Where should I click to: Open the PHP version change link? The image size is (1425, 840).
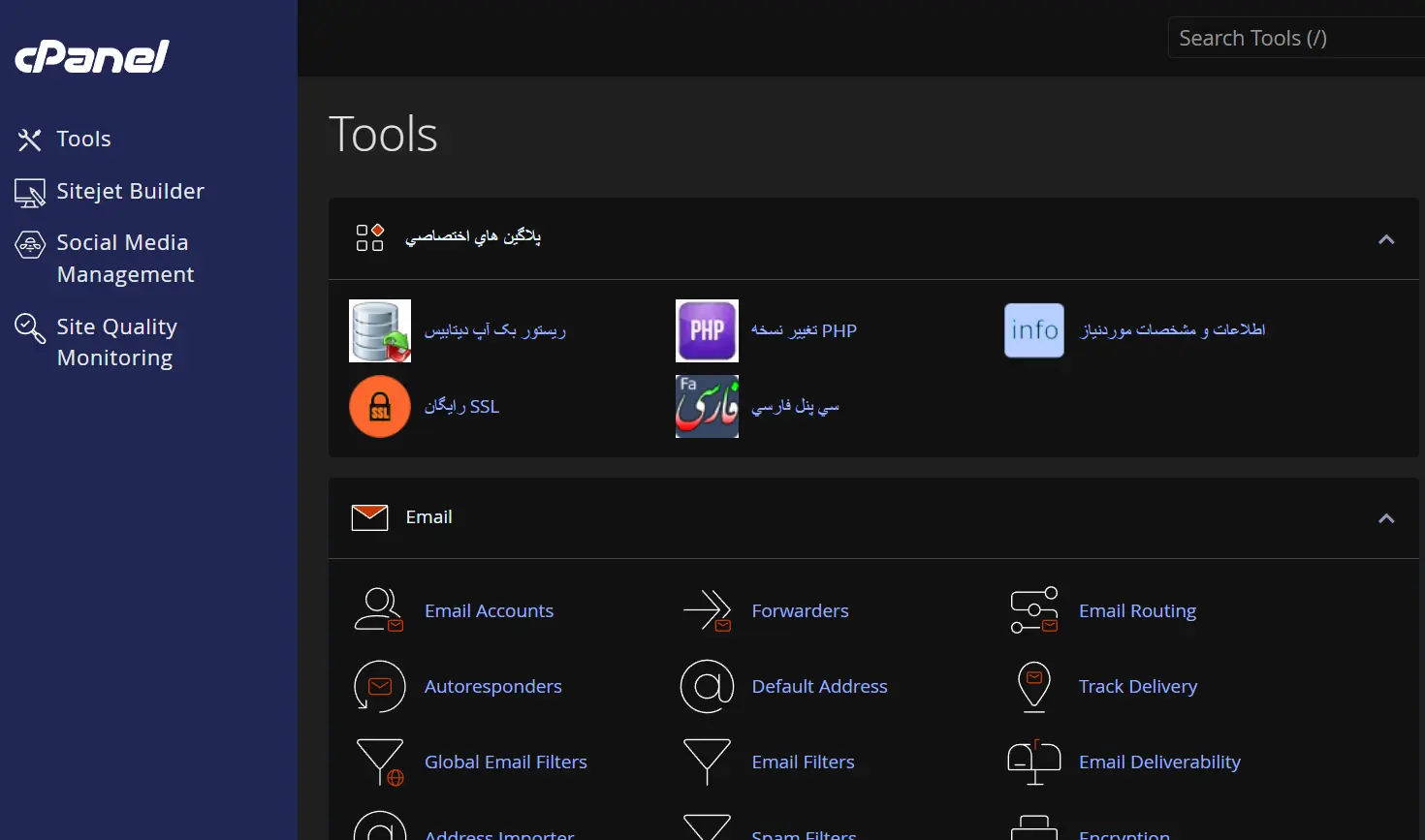[x=804, y=330]
